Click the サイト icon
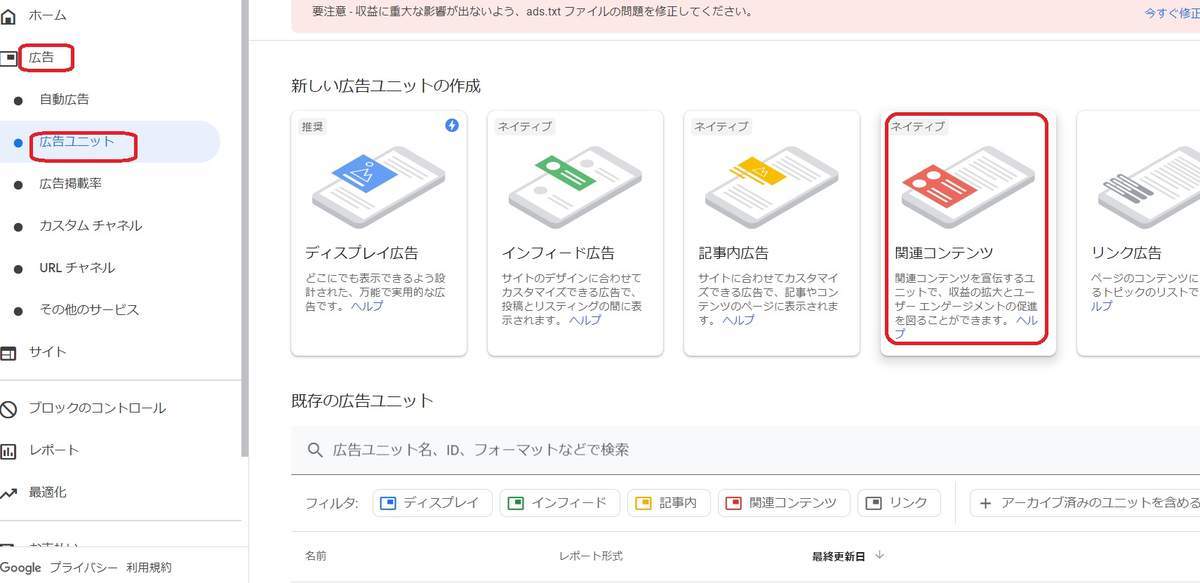This screenshot has height=583, width=1200. point(8,353)
